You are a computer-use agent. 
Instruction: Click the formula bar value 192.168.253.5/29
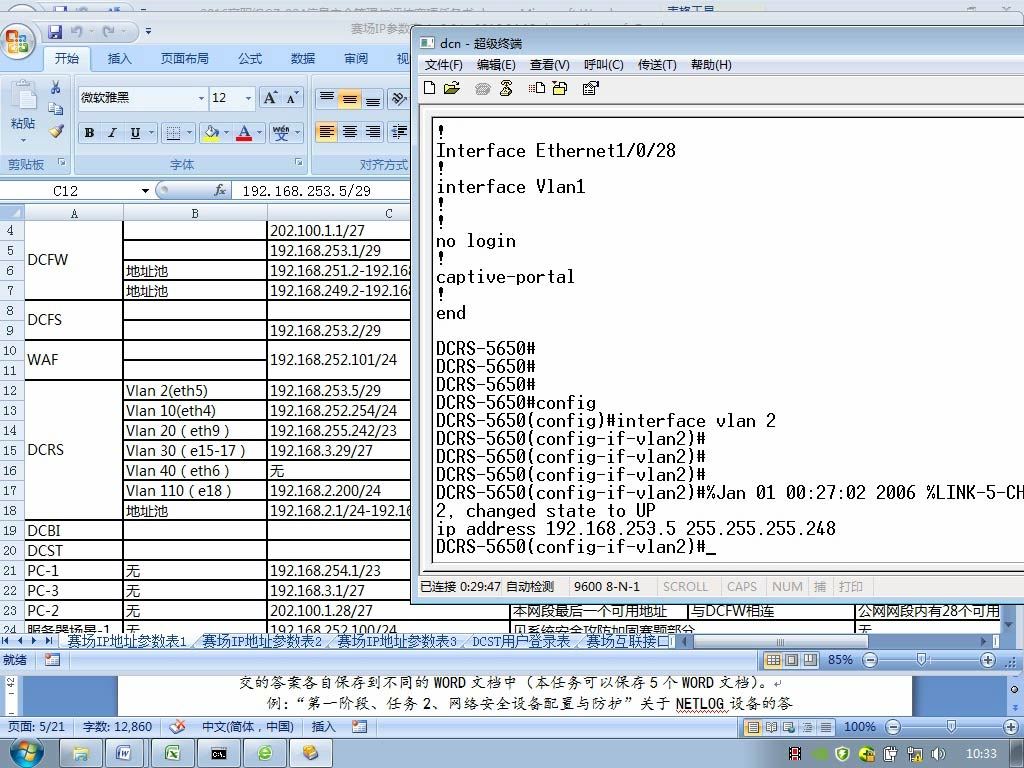pyautogui.click(x=306, y=191)
